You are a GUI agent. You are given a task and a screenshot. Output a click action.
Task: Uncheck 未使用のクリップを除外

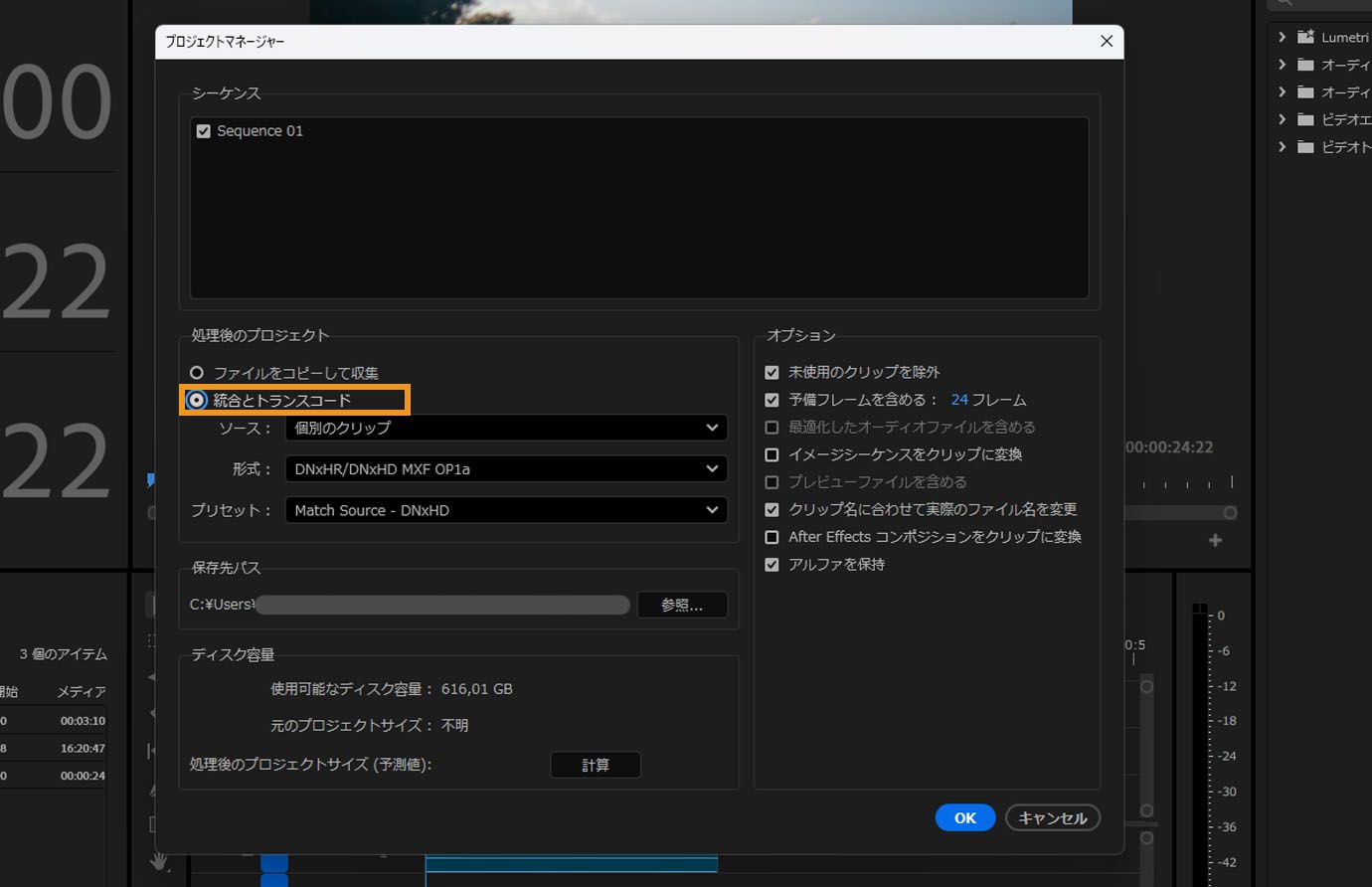click(x=772, y=372)
